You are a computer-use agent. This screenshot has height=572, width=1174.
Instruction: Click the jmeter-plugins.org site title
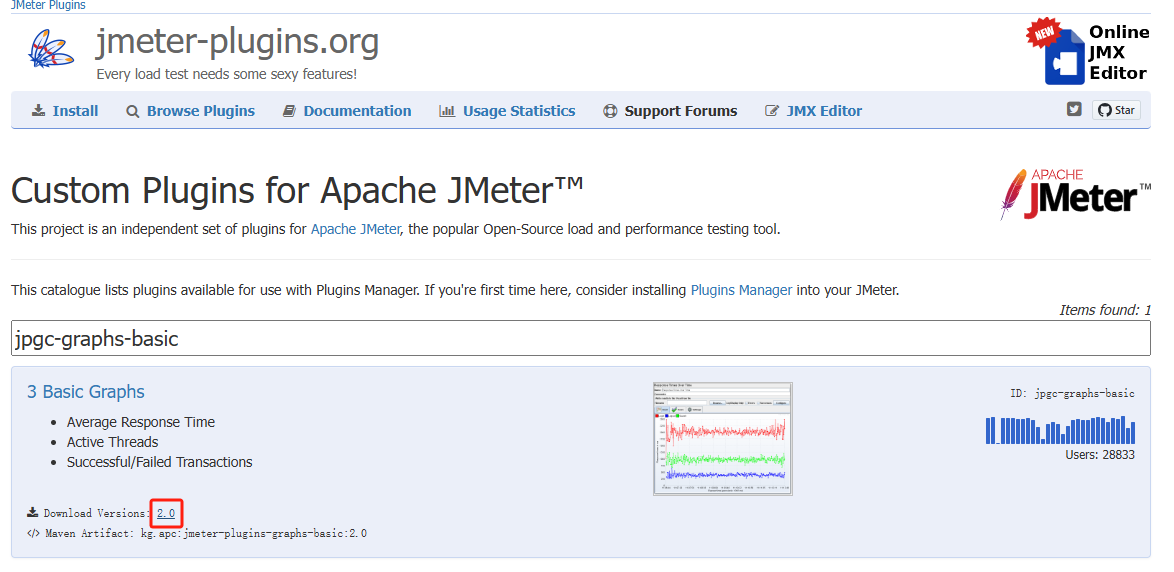click(x=237, y=43)
